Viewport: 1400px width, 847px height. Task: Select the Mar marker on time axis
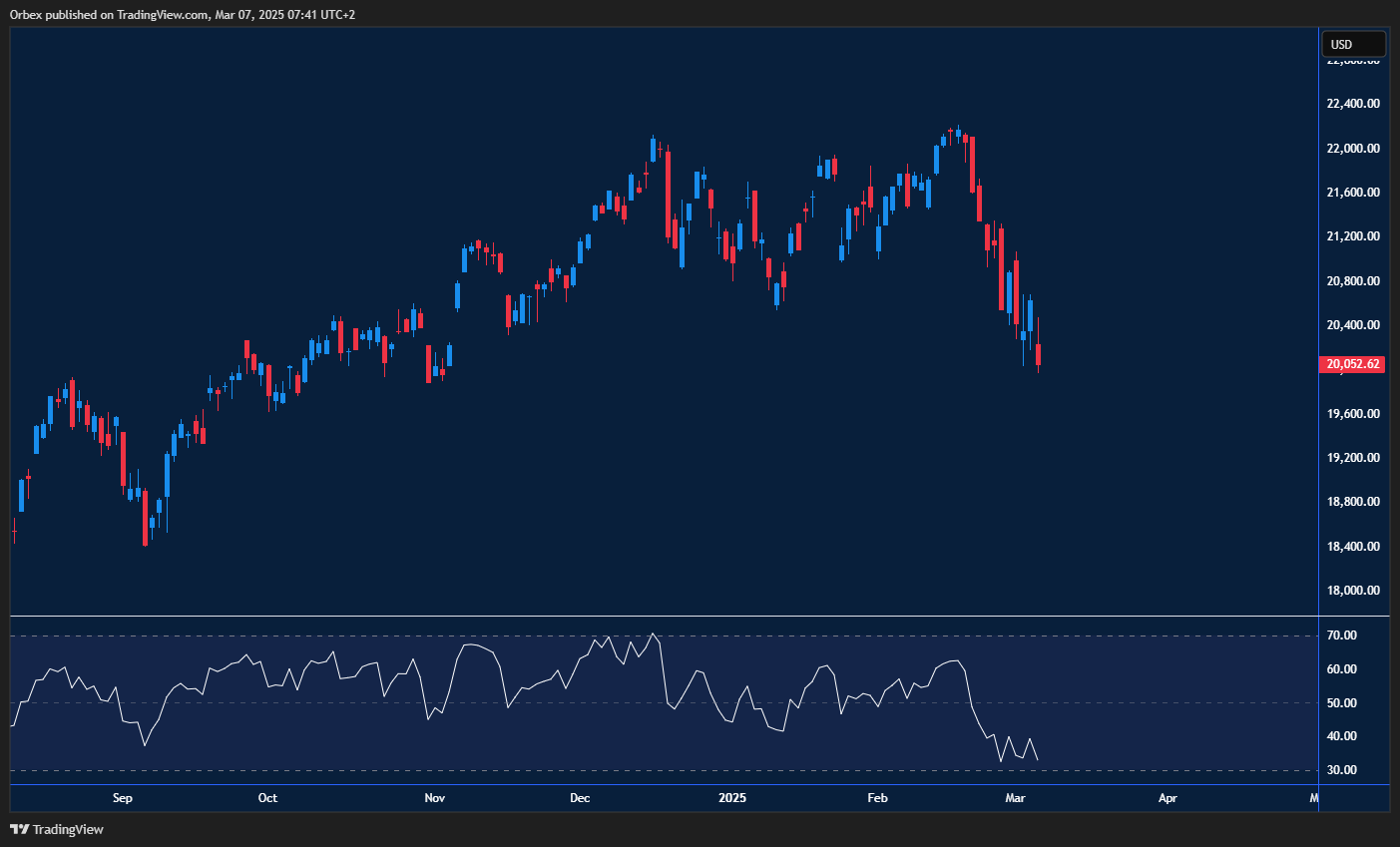click(1016, 798)
